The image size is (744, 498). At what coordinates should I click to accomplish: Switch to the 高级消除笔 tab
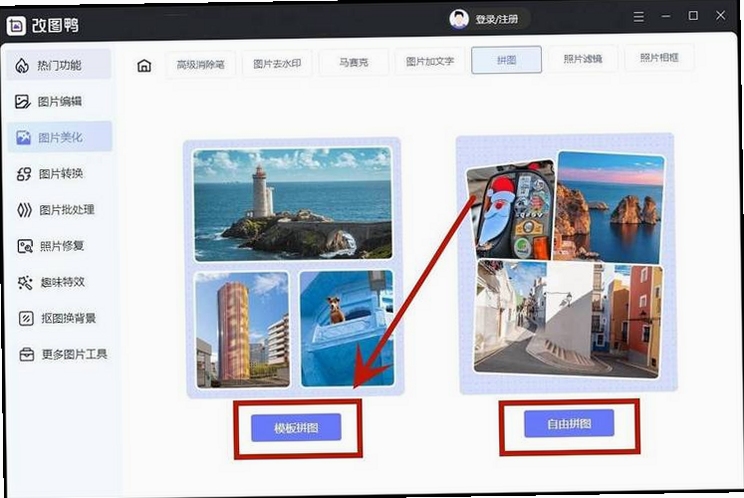tap(201, 65)
